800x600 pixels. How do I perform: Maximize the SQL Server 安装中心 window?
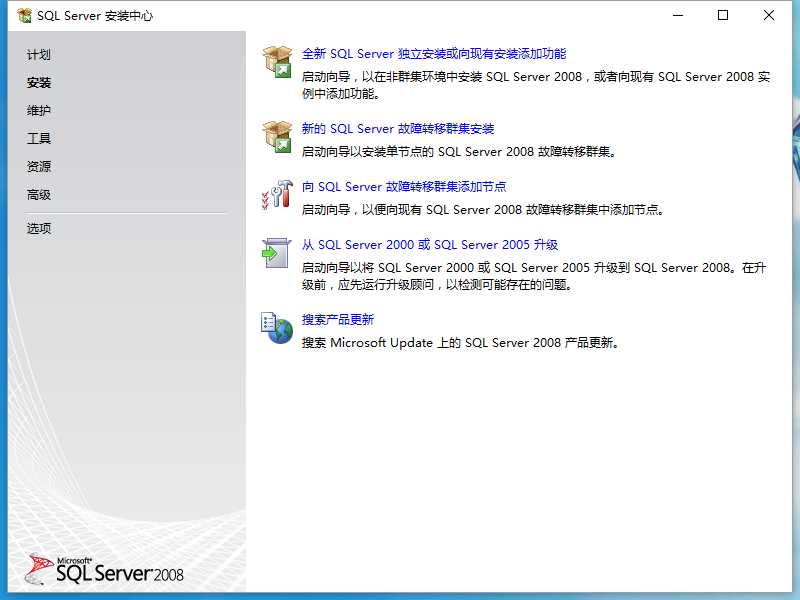click(723, 15)
